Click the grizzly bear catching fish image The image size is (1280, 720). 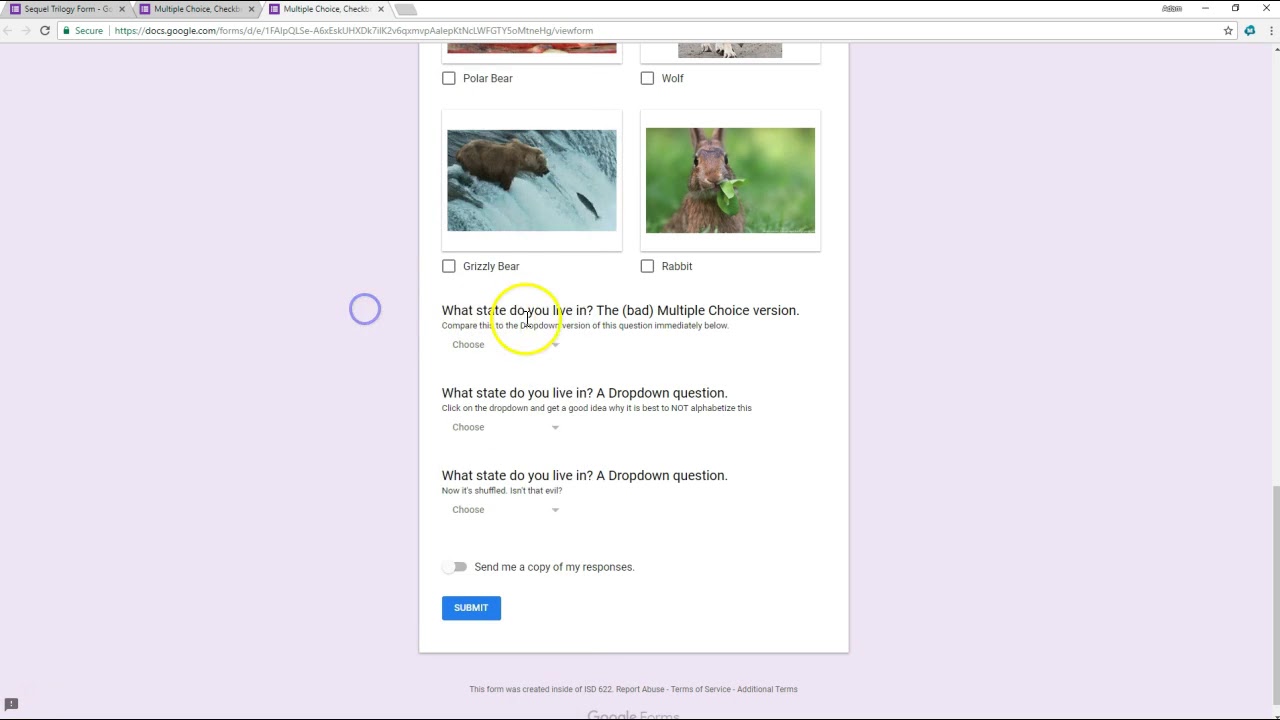click(x=532, y=180)
